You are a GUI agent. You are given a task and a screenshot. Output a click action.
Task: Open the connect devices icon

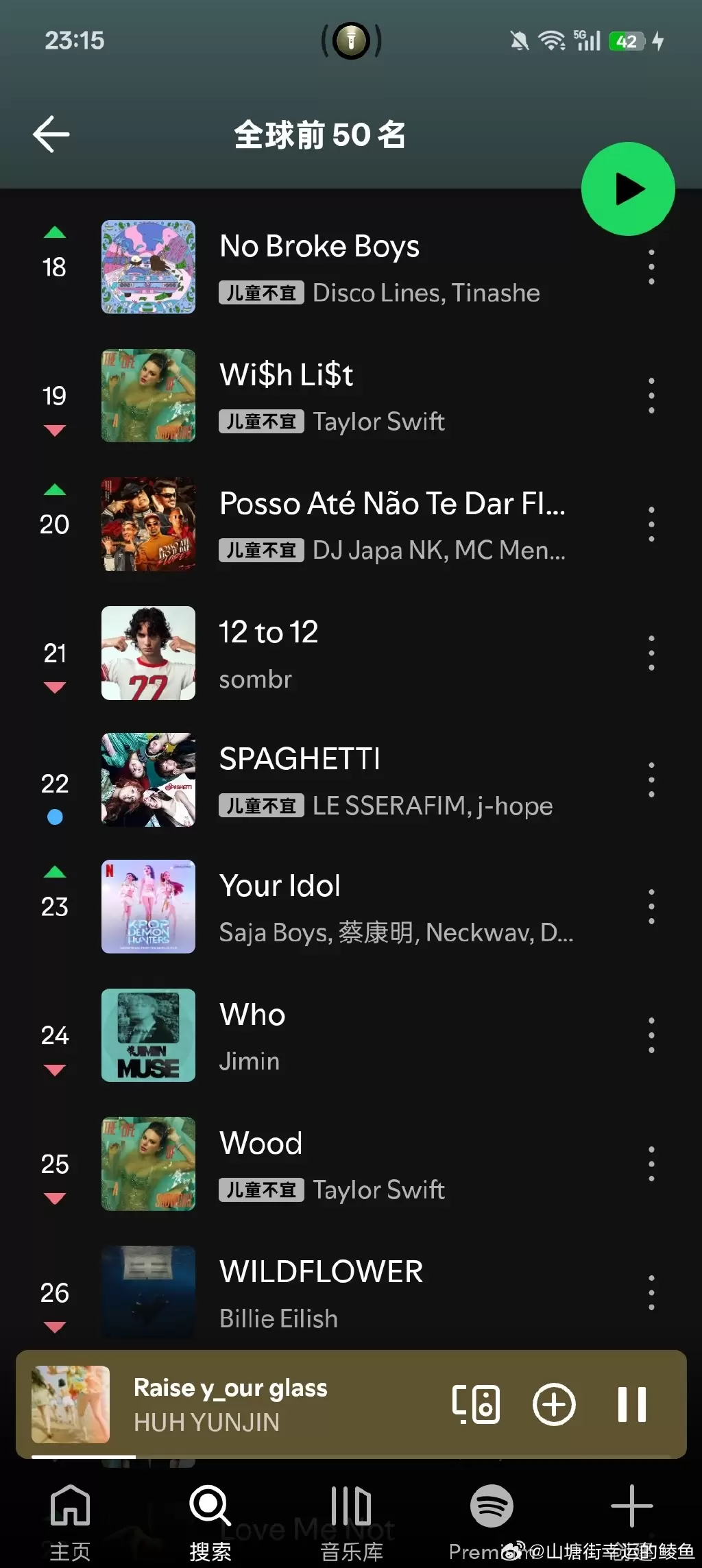pos(476,1404)
